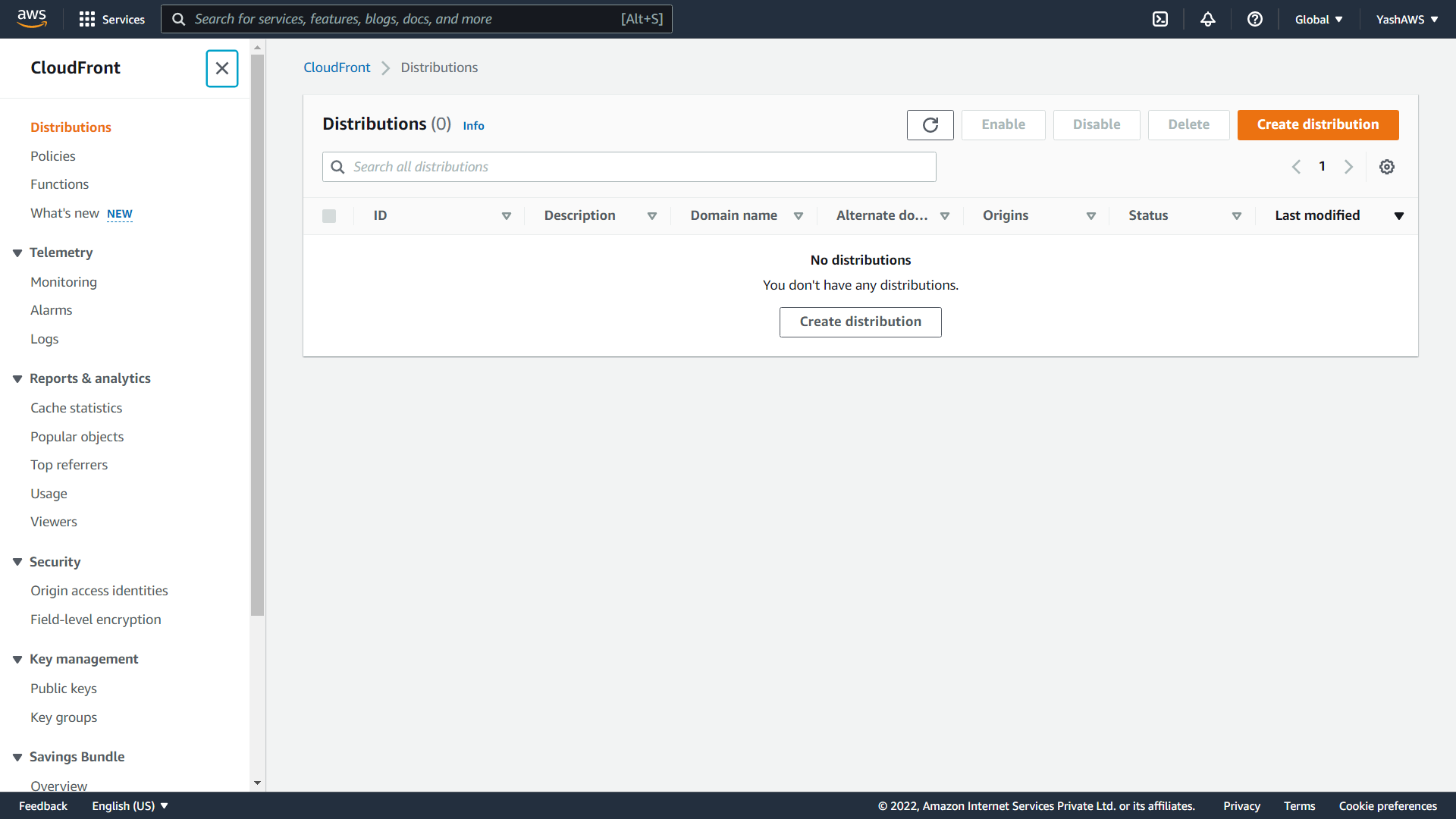This screenshot has height=819, width=1456.
Task: Go to next page of distributions
Action: [x=1348, y=167]
